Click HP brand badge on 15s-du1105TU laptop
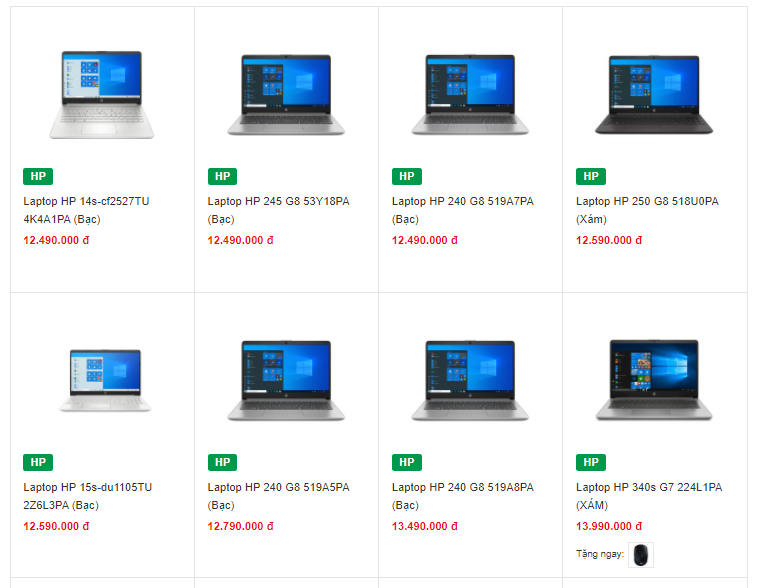 tap(38, 462)
